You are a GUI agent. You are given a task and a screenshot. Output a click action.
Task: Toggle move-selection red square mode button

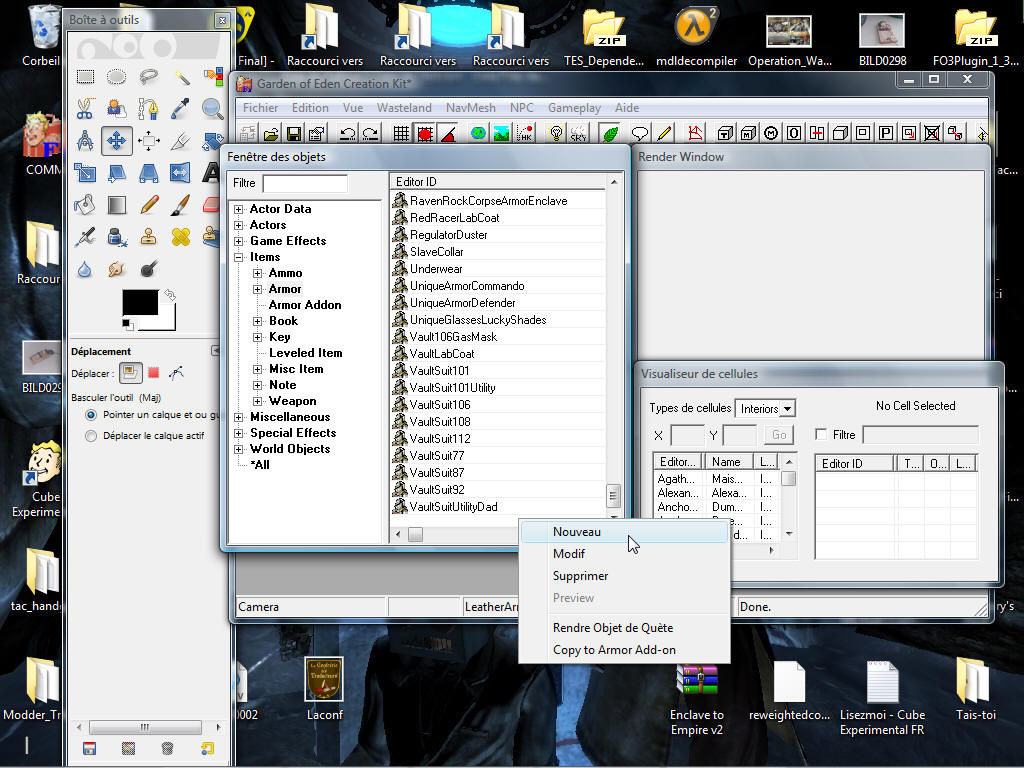tap(153, 373)
